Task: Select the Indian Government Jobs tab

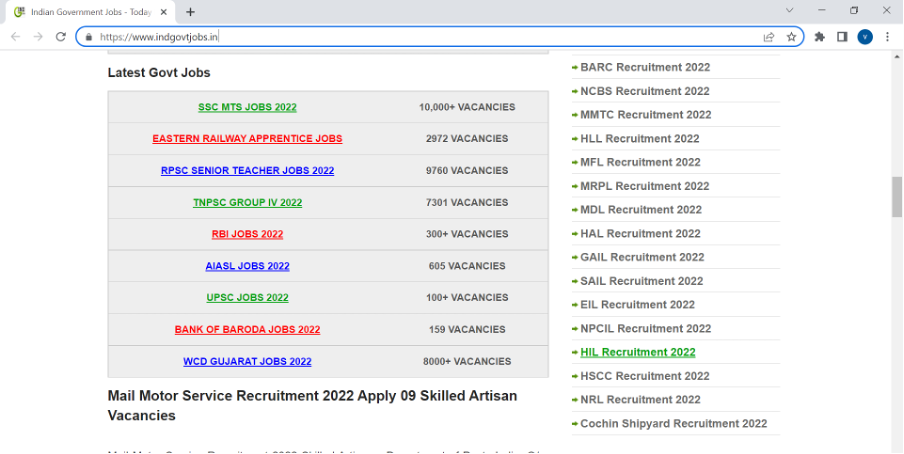Action: [x=85, y=11]
